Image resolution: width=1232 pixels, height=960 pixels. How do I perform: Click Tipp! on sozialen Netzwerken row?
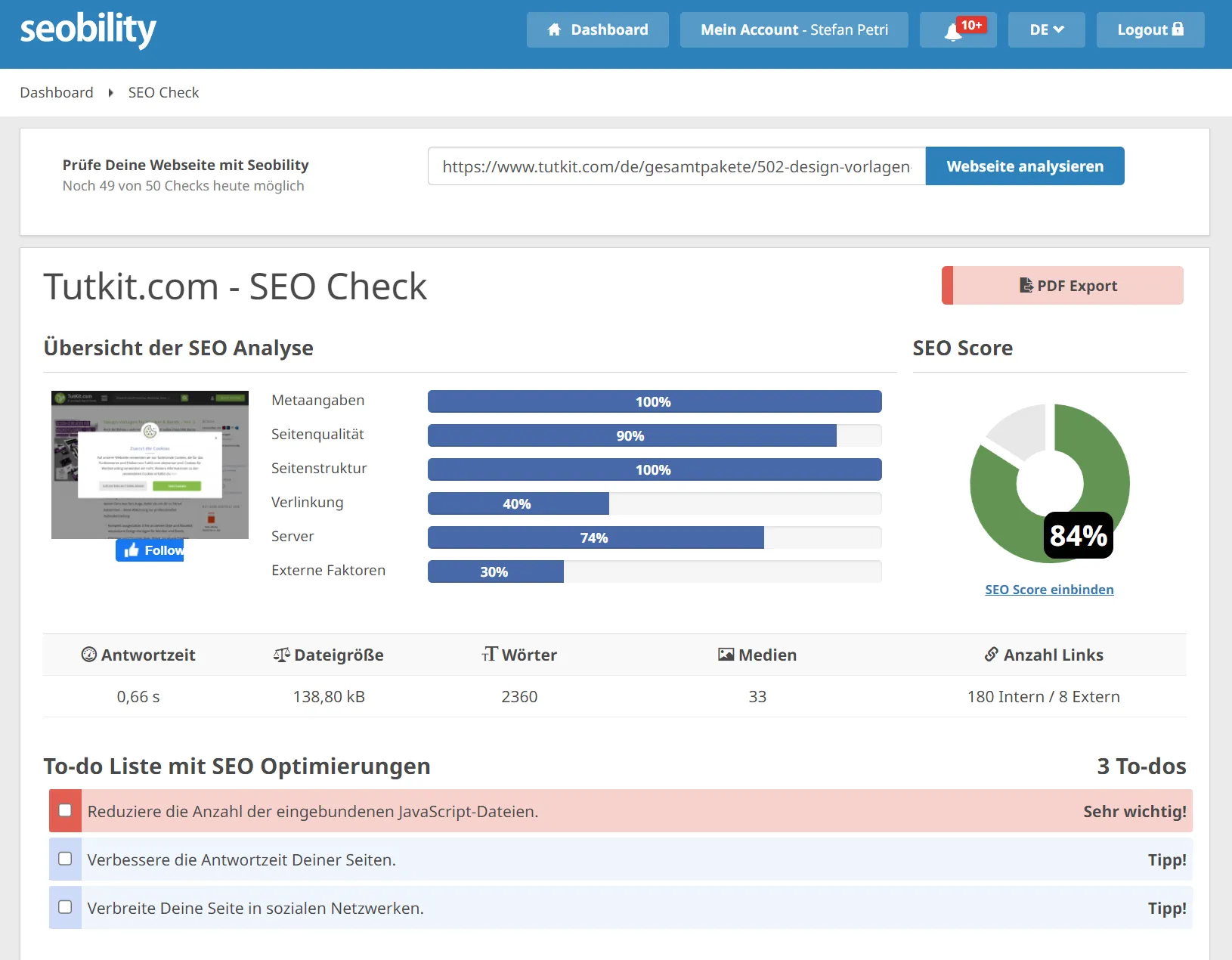pos(1167,909)
